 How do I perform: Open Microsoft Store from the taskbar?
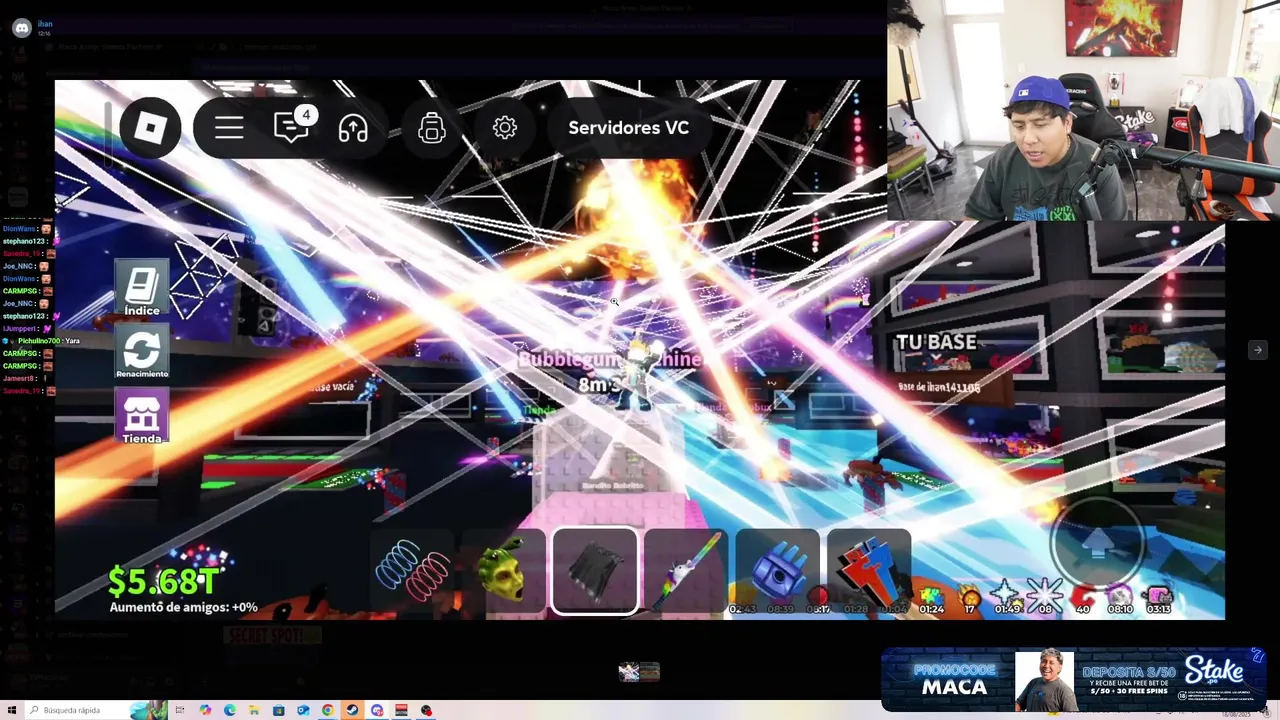279,710
